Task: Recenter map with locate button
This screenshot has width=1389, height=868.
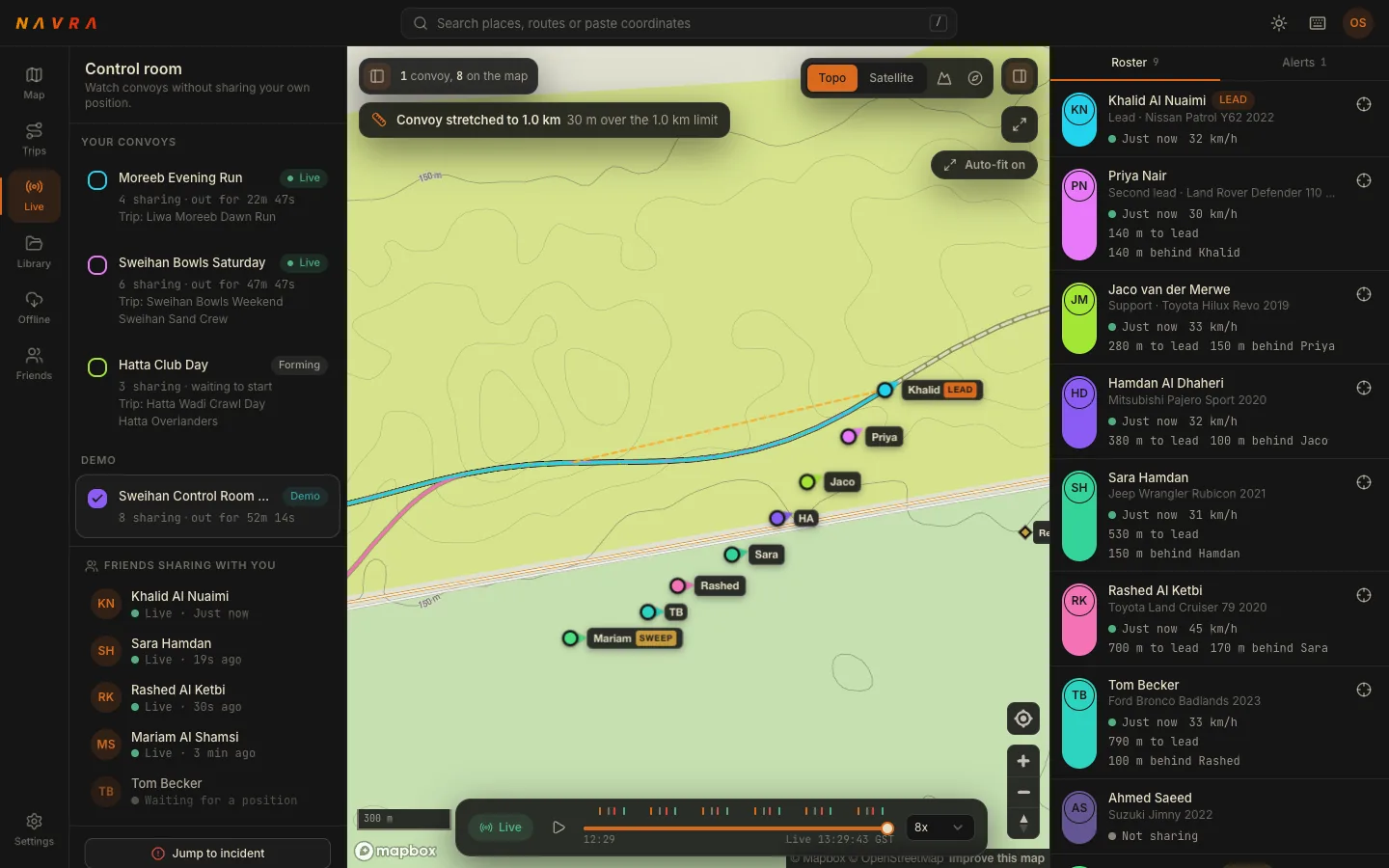Action: (x=1023, y=719)
